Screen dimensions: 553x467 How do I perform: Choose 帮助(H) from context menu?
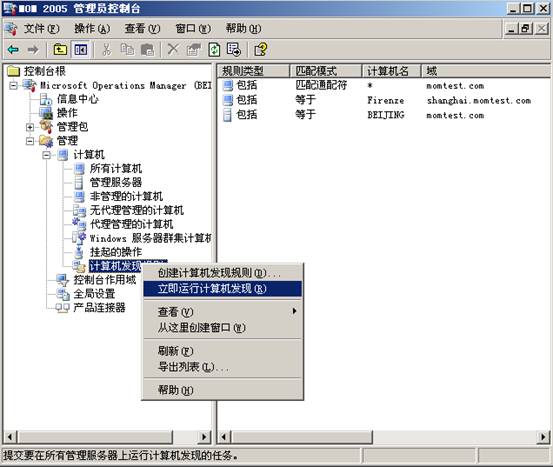223,390
